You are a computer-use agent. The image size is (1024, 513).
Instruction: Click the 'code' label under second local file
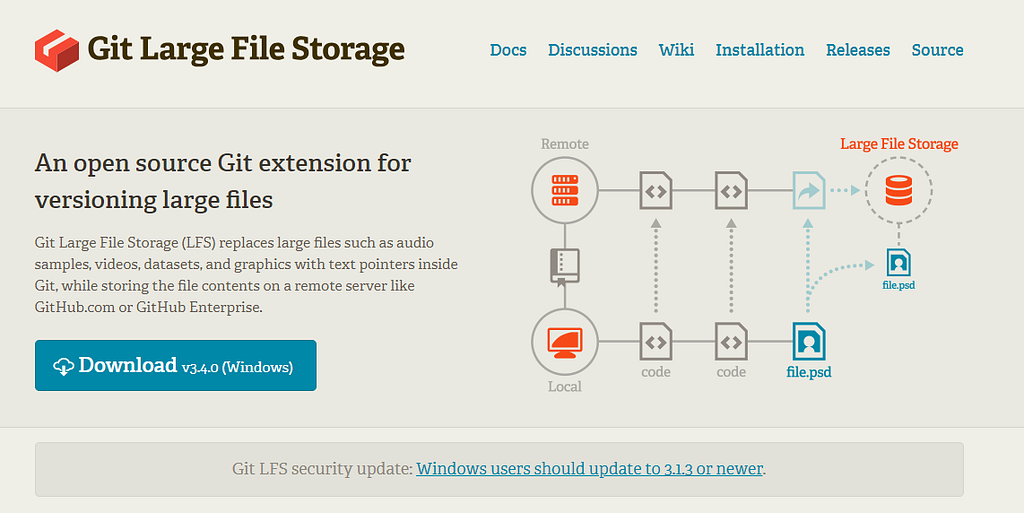731,372
